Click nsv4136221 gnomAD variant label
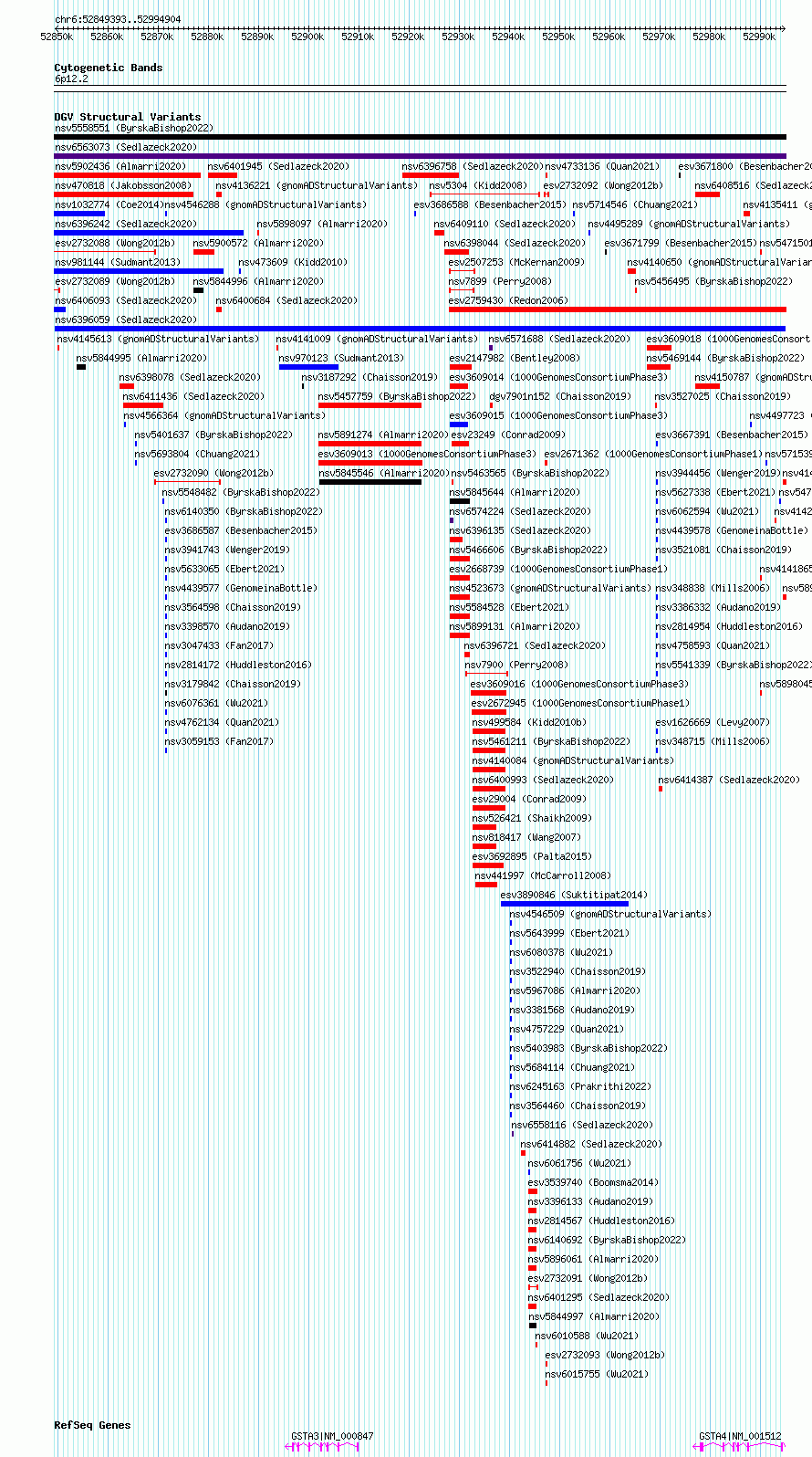 (317, 186)
